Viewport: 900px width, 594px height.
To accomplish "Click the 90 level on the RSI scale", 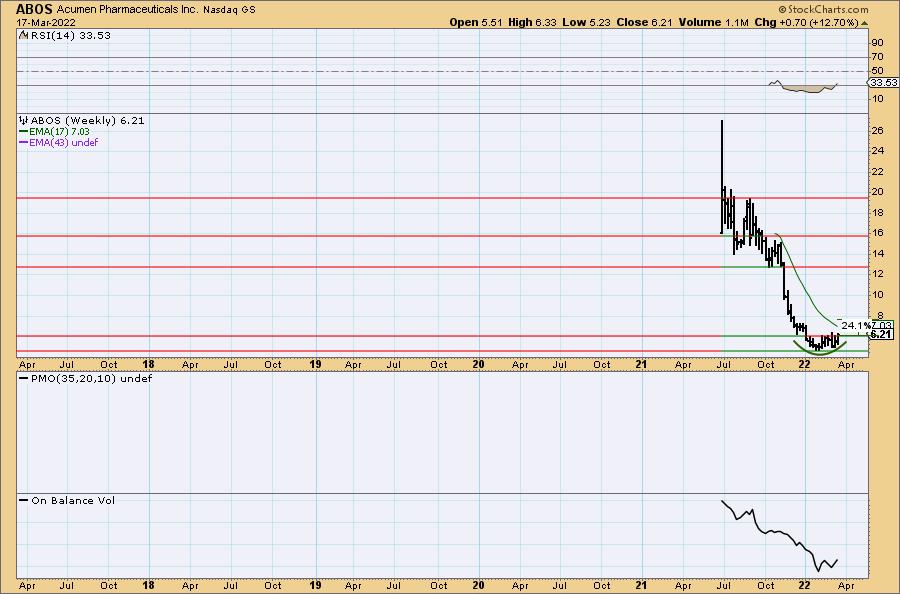I will (x=877, y=42).
